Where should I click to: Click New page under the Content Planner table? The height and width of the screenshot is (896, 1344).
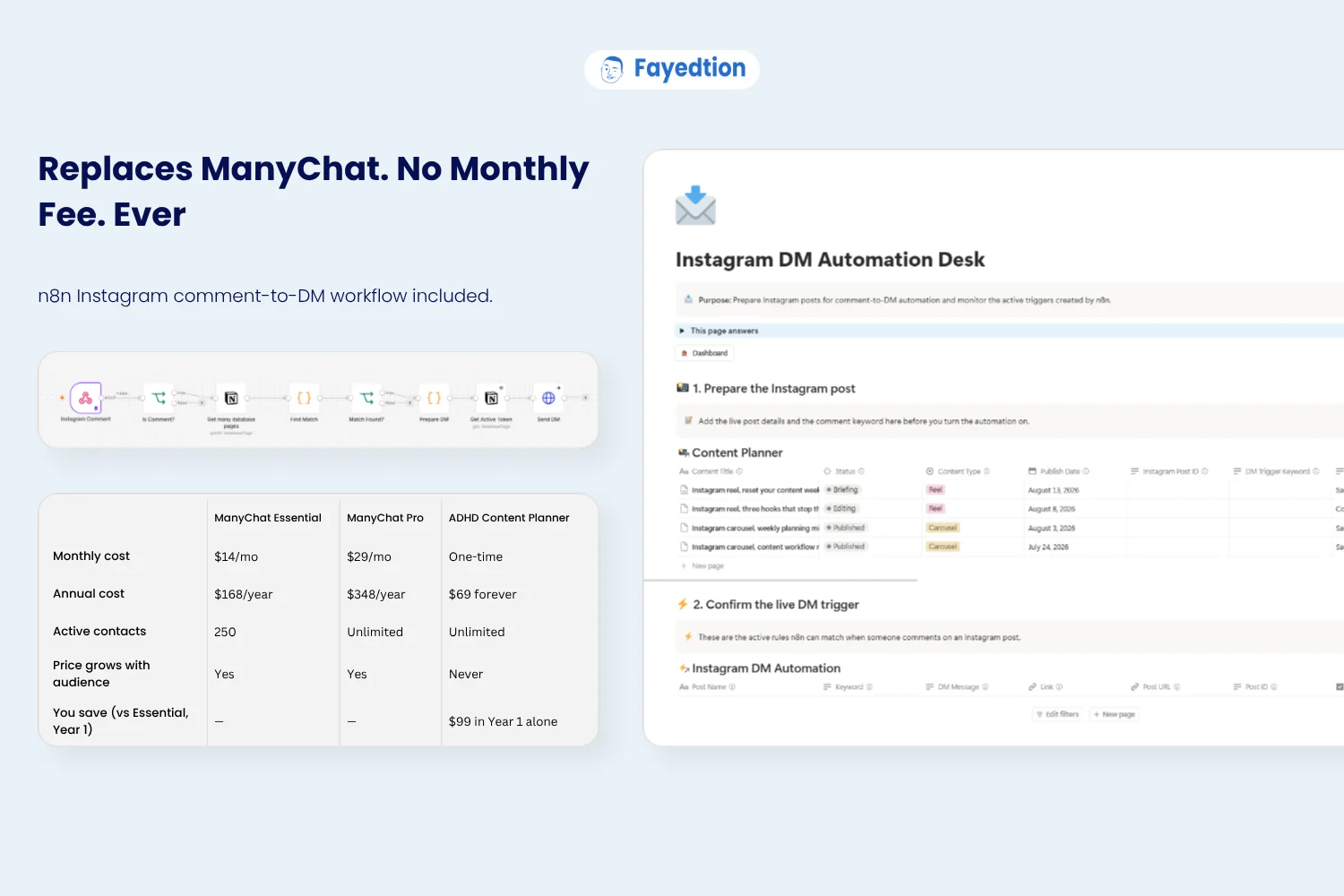coord(702,566)
